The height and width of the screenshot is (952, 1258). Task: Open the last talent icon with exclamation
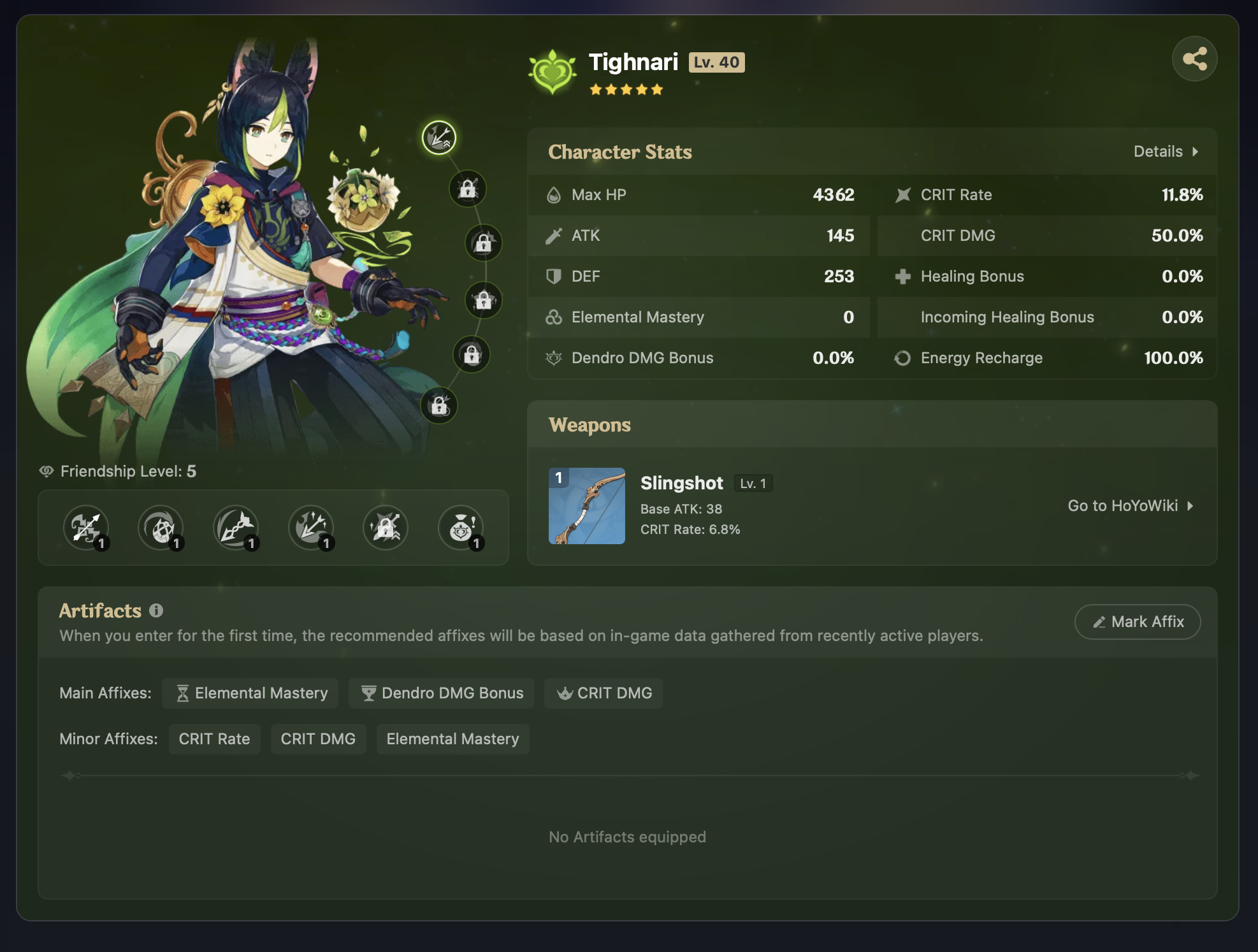pos(461,528)
